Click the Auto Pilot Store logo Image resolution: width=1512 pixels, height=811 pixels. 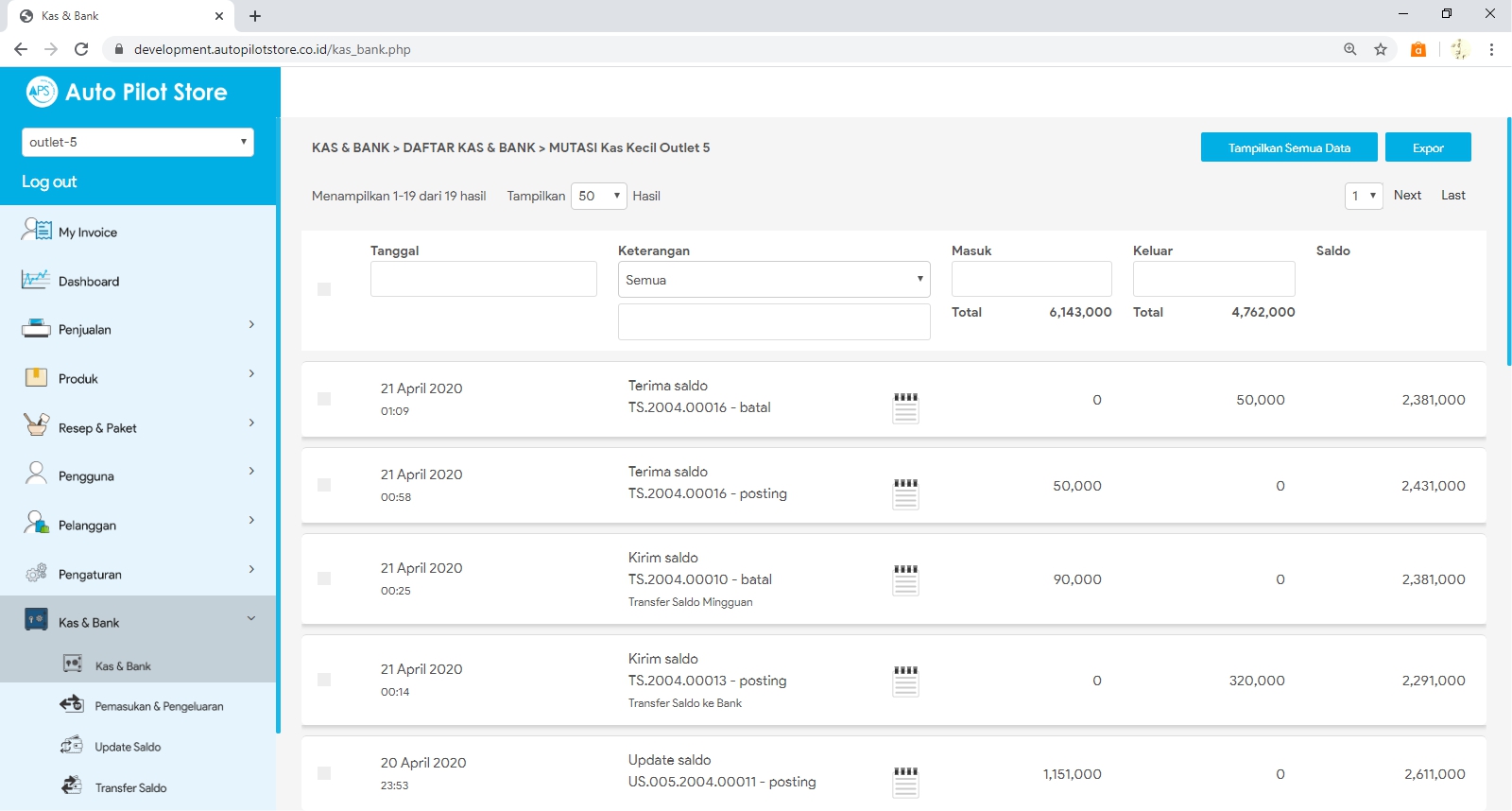click(128, 92)
